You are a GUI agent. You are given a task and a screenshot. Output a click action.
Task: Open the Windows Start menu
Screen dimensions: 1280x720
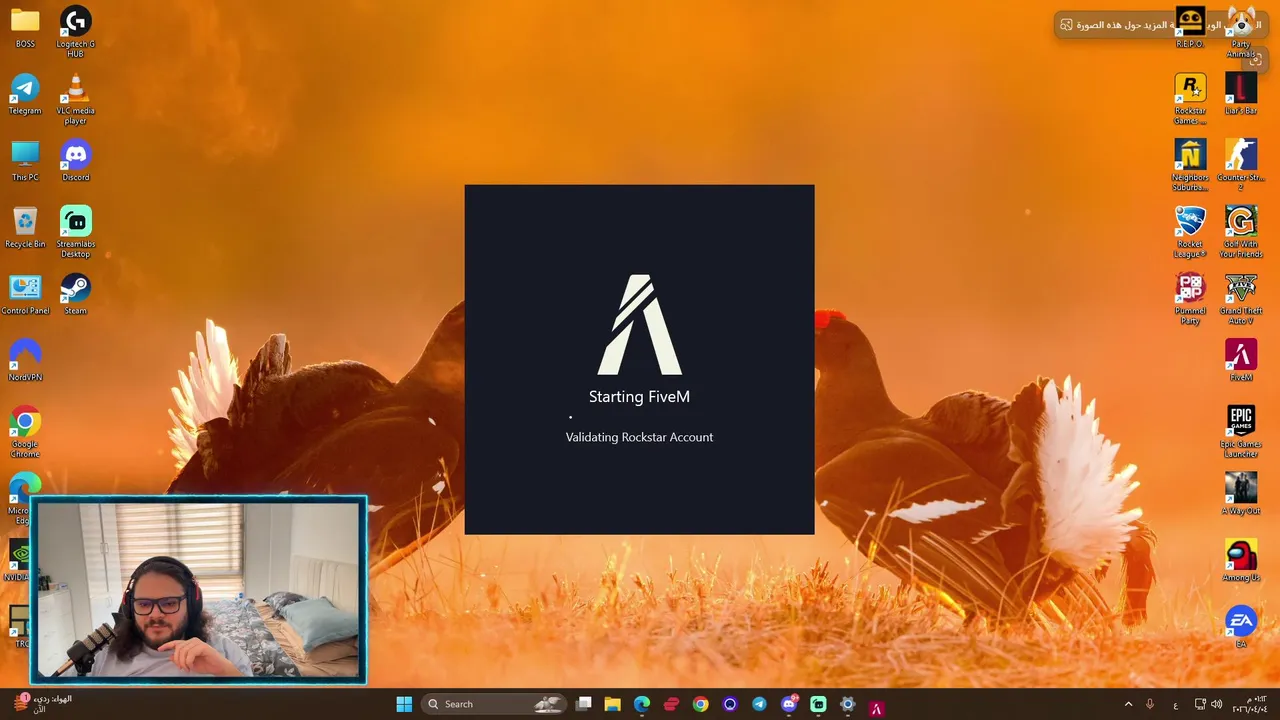tap(404, 704)
